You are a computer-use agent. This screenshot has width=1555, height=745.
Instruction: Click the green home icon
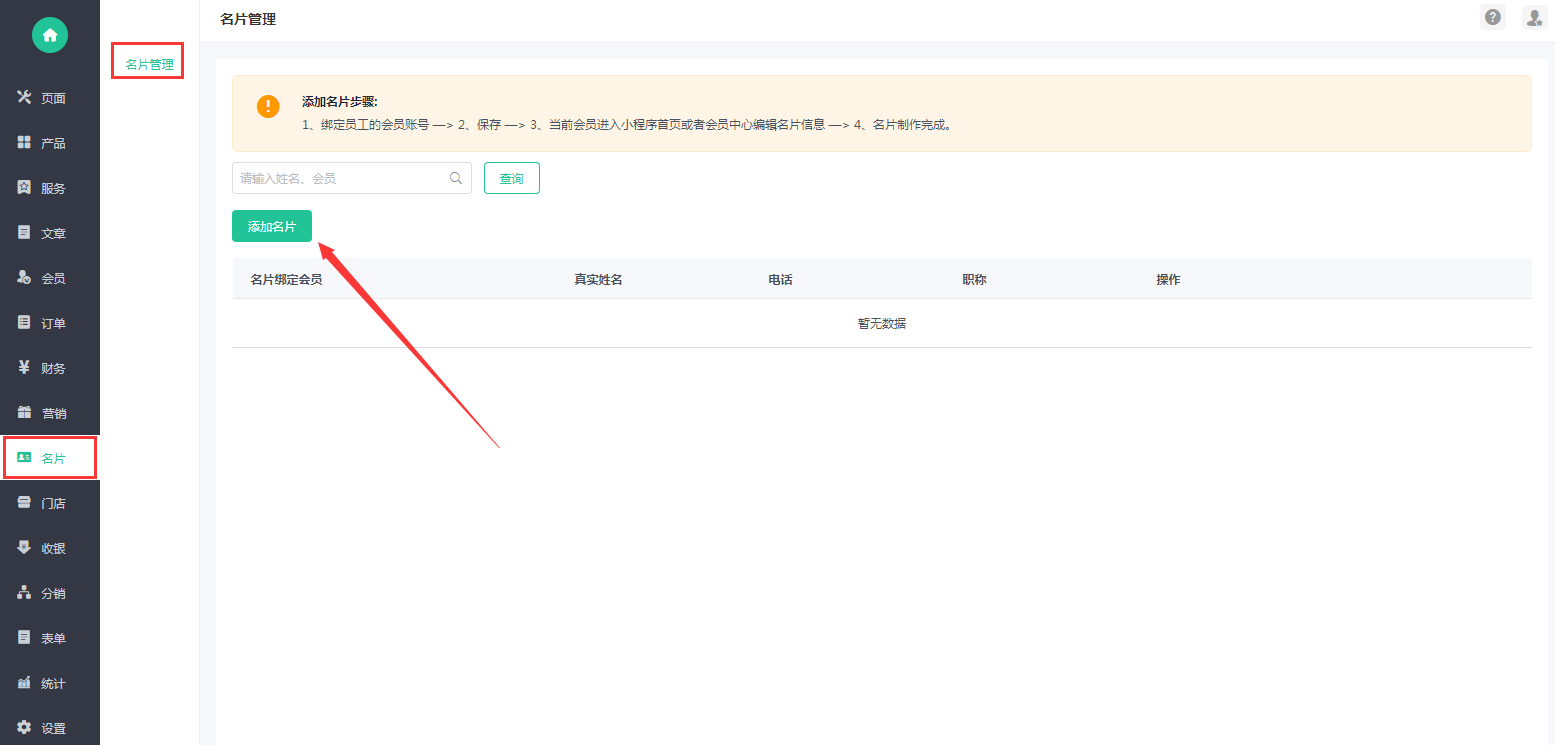(49, 35)
